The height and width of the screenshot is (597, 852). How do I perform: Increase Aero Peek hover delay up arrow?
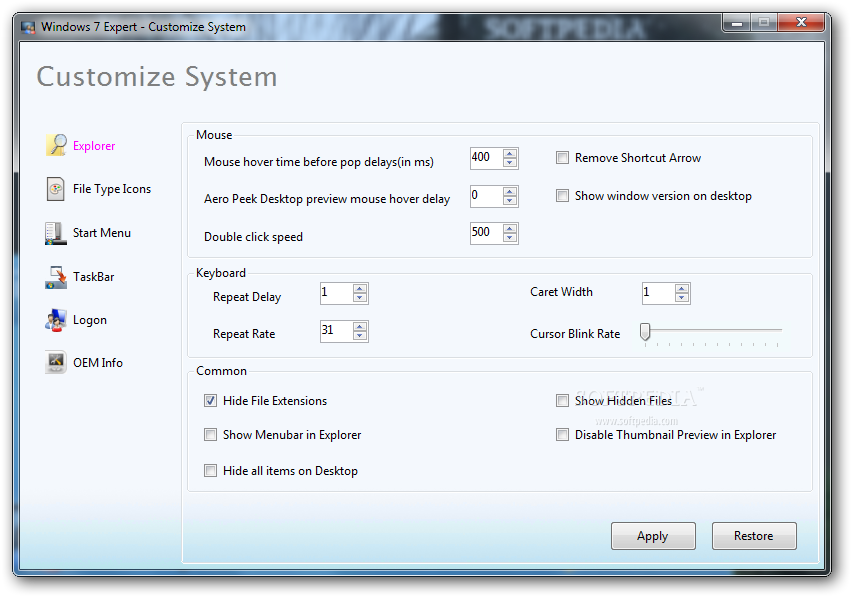510,192
